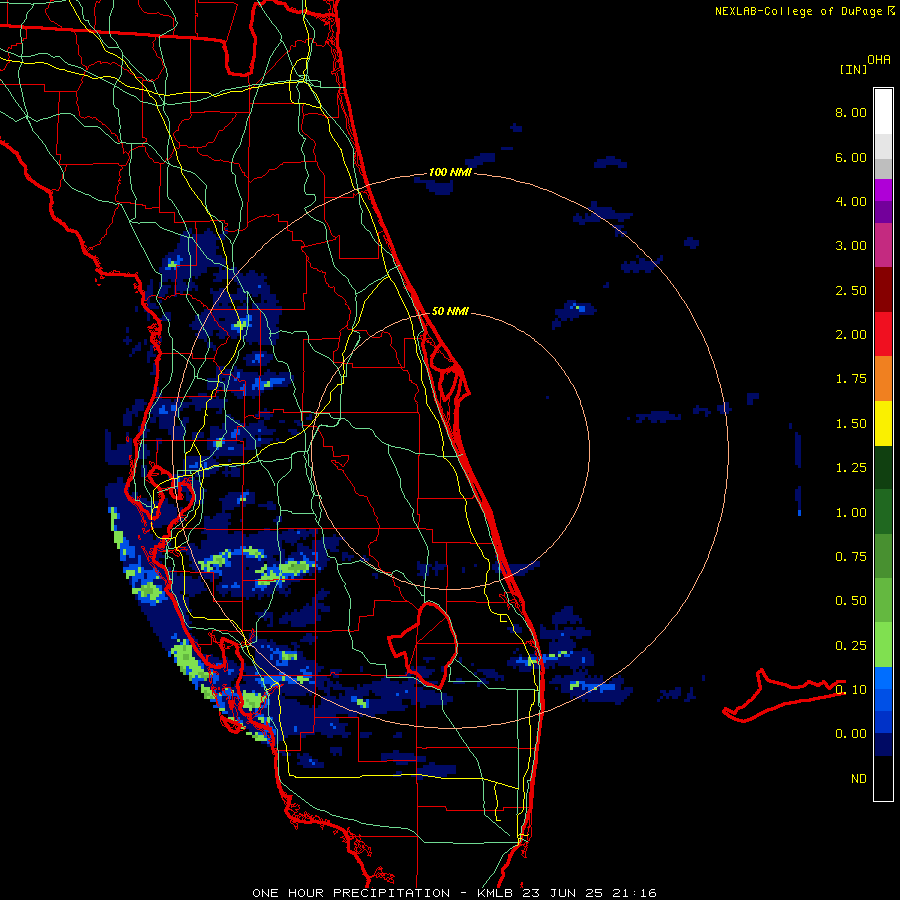
Task: Click the Lake Okeechobee red outline
Action: (425, 644)
